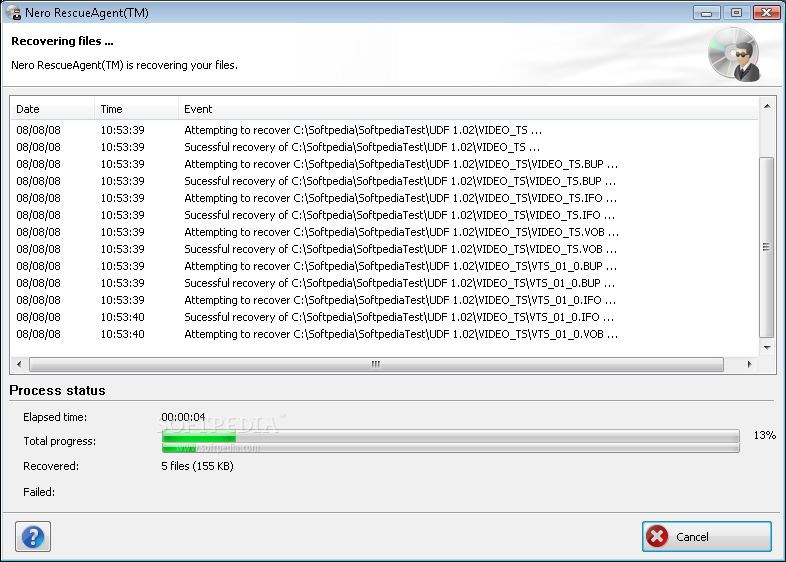The width and height of the screenshot is (786, 562).
Task: Click the horizontal scroll left arrow
Action: coord(19,364)
